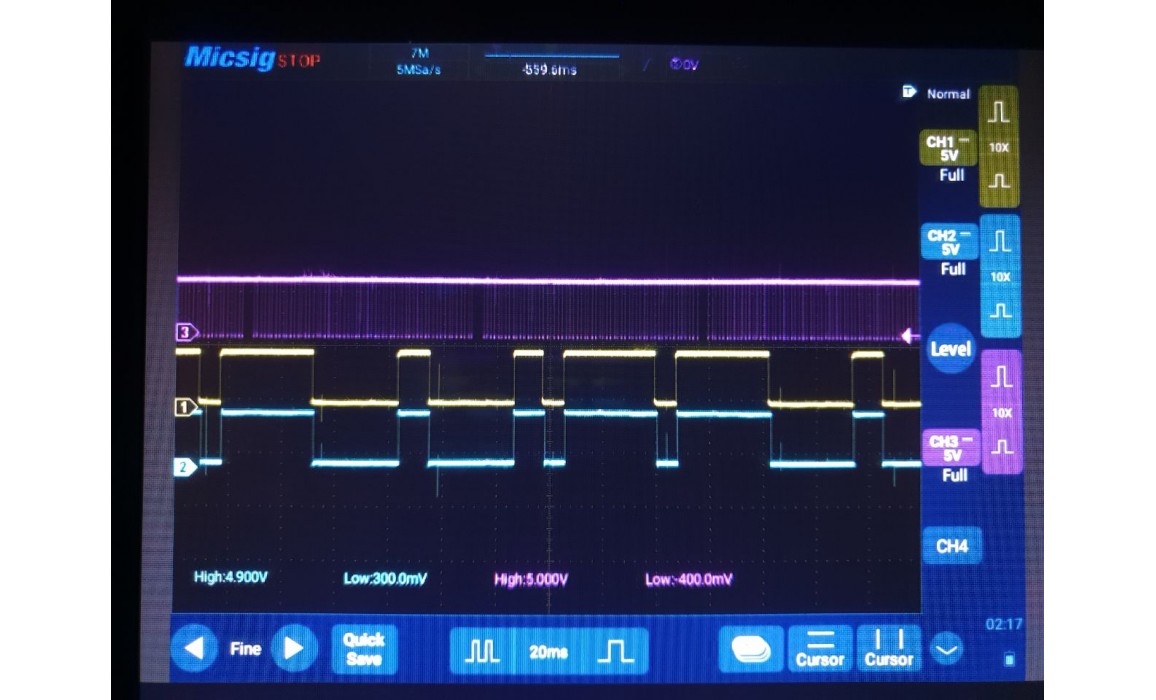Image resolution: width=1156 pixels, height=700 pixels.
Task: Tap the lower blue CH2 vertical scale icon
Action: tap(1001, 309)
